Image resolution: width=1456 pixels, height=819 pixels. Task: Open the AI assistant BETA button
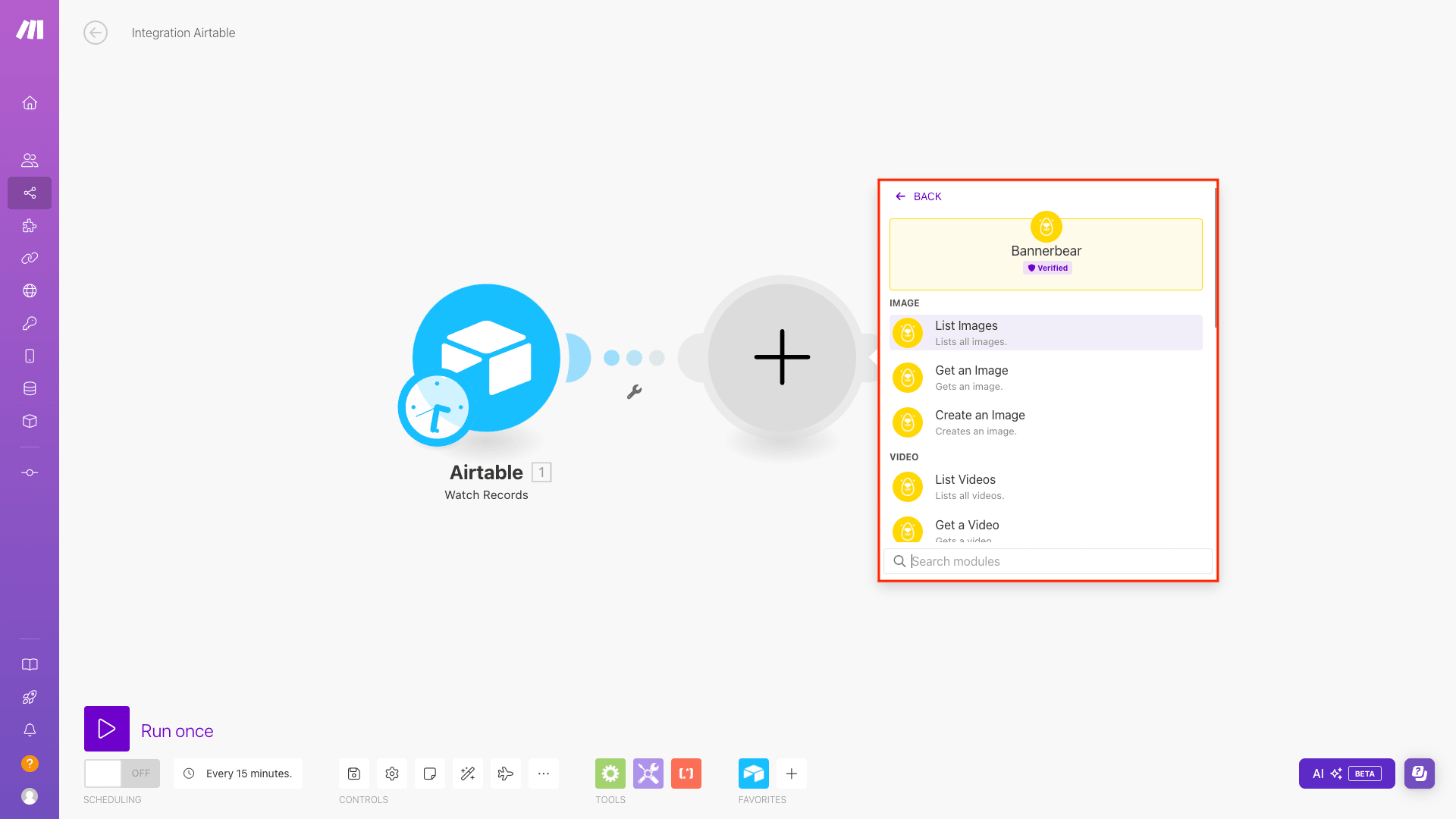point(1346,773)
